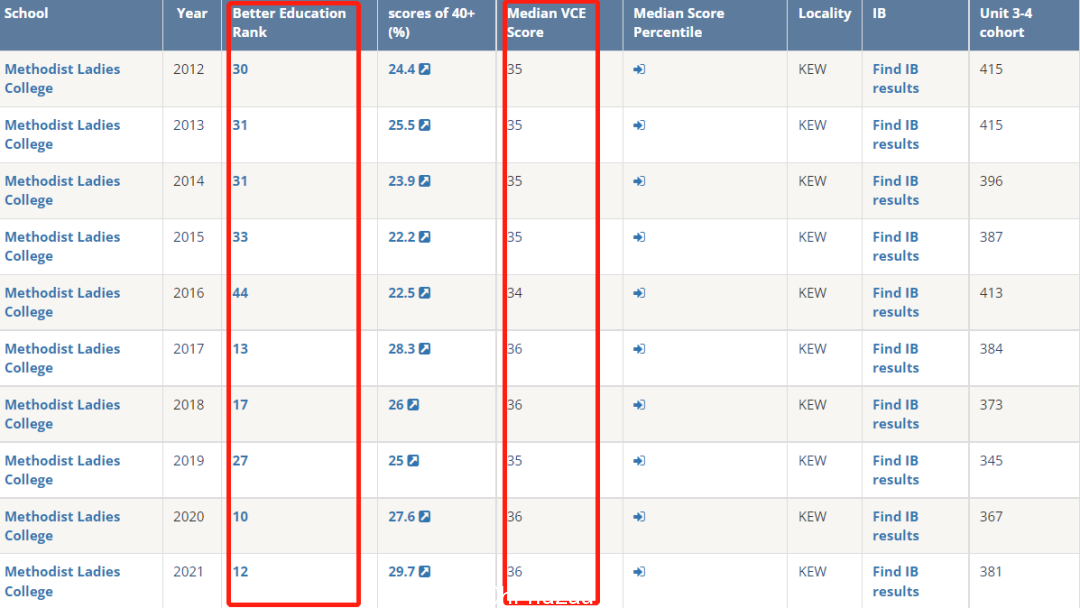Open Methodist Ladies College link for 2019
Viewport: 1080px width, 608px height.
[x=62, y=470]
